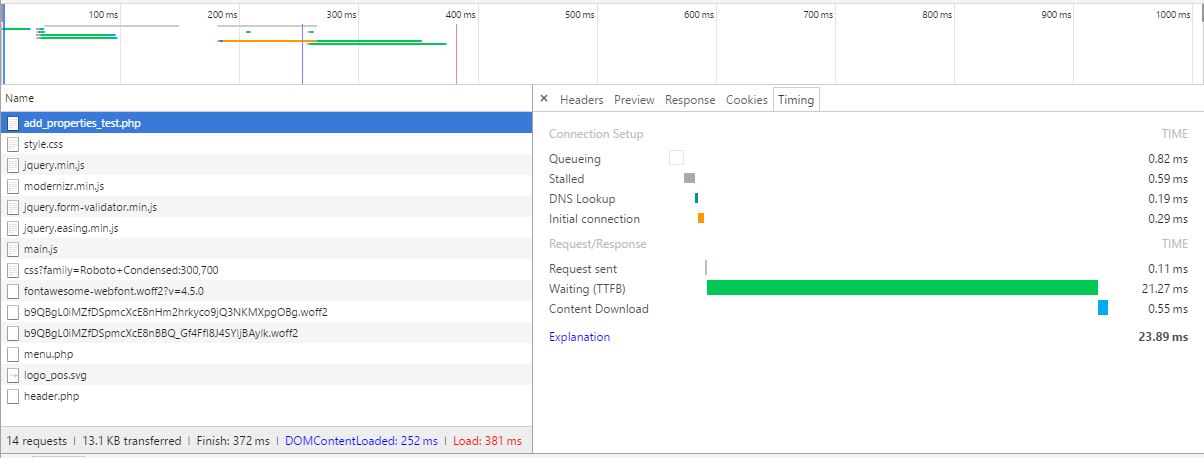Click the file icon beside menu.php

pyautogui.click(x=13, y=354)
